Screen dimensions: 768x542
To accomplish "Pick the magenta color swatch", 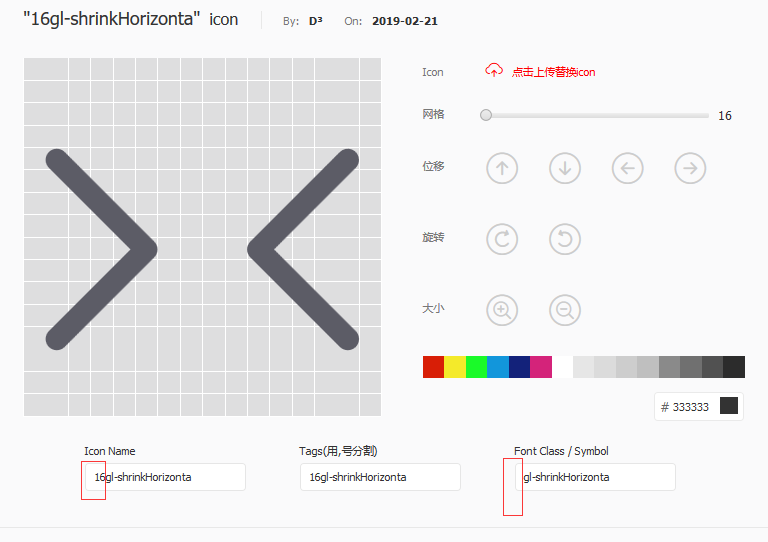I will point(541,367).
